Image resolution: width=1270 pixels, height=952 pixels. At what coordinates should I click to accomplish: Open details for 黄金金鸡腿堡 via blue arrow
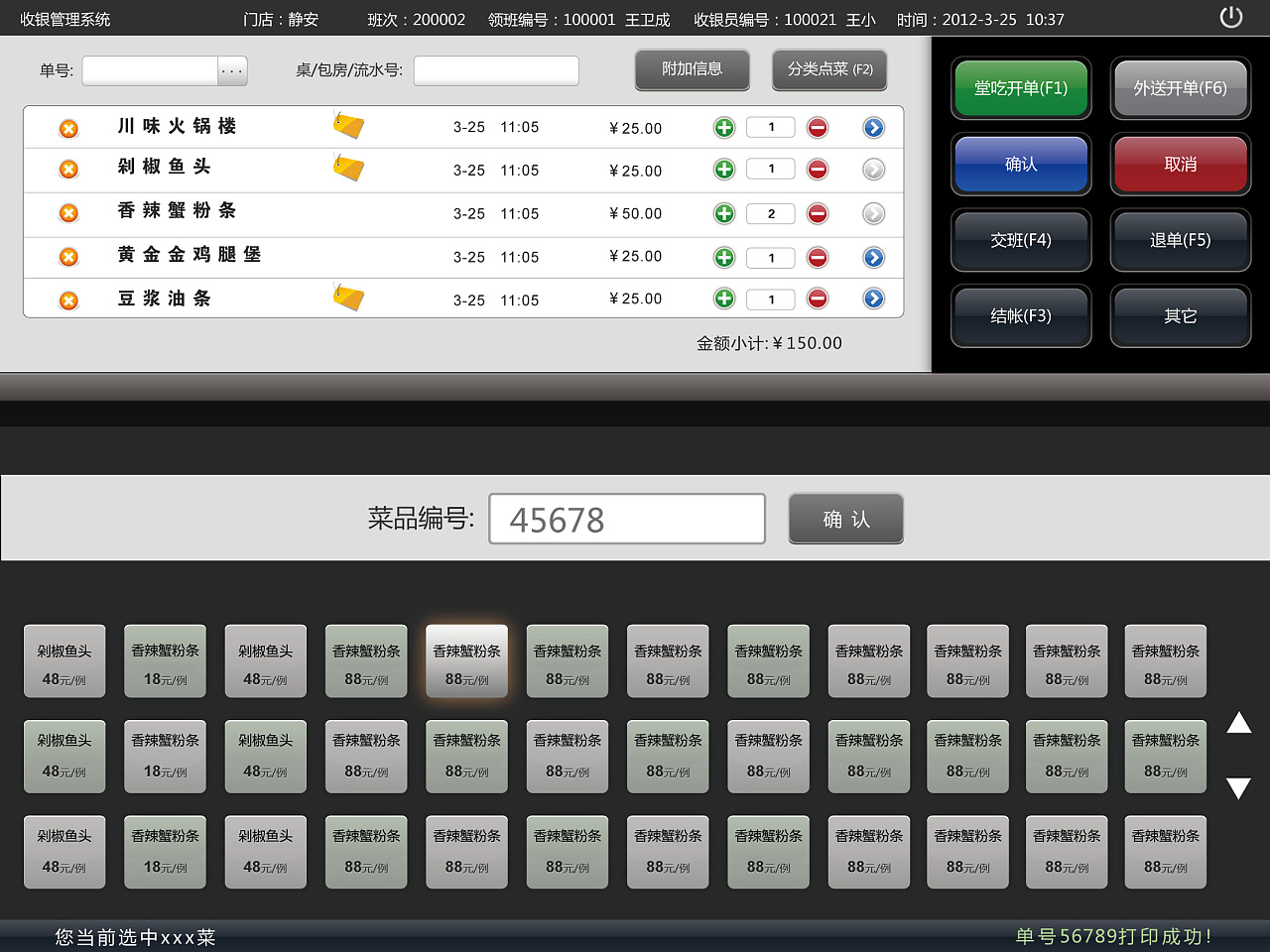[x=872, y=257]
